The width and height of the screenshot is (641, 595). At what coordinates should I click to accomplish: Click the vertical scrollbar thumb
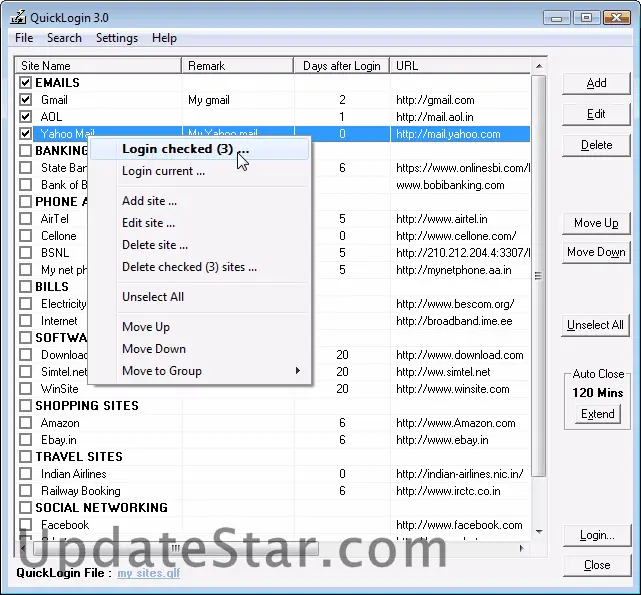[539, 276]
